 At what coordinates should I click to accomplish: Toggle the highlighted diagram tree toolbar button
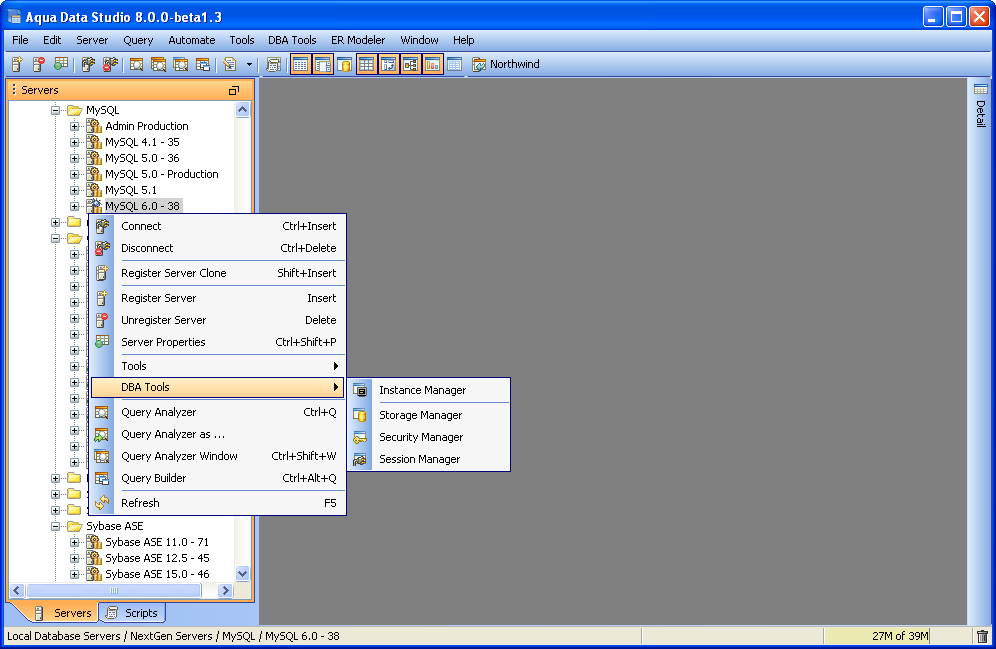(x=410, y=64)
